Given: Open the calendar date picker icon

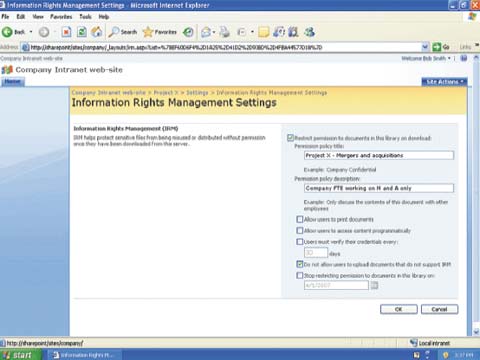Looking at the screenshot, I should pyautogui.click(x=375, y=285).
